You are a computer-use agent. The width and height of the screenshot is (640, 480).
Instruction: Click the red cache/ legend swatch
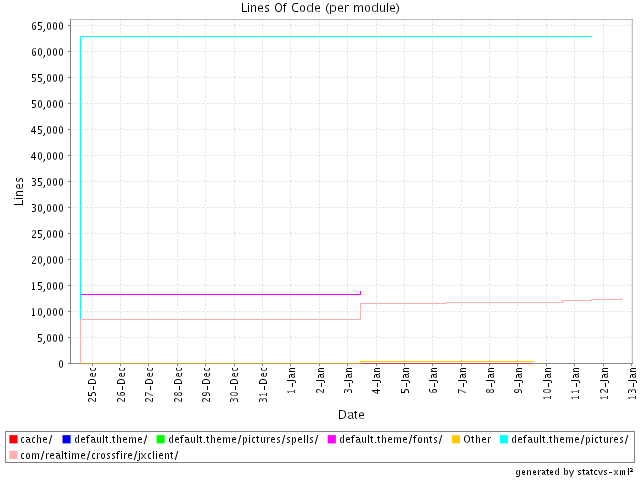[x=13, y=439]
